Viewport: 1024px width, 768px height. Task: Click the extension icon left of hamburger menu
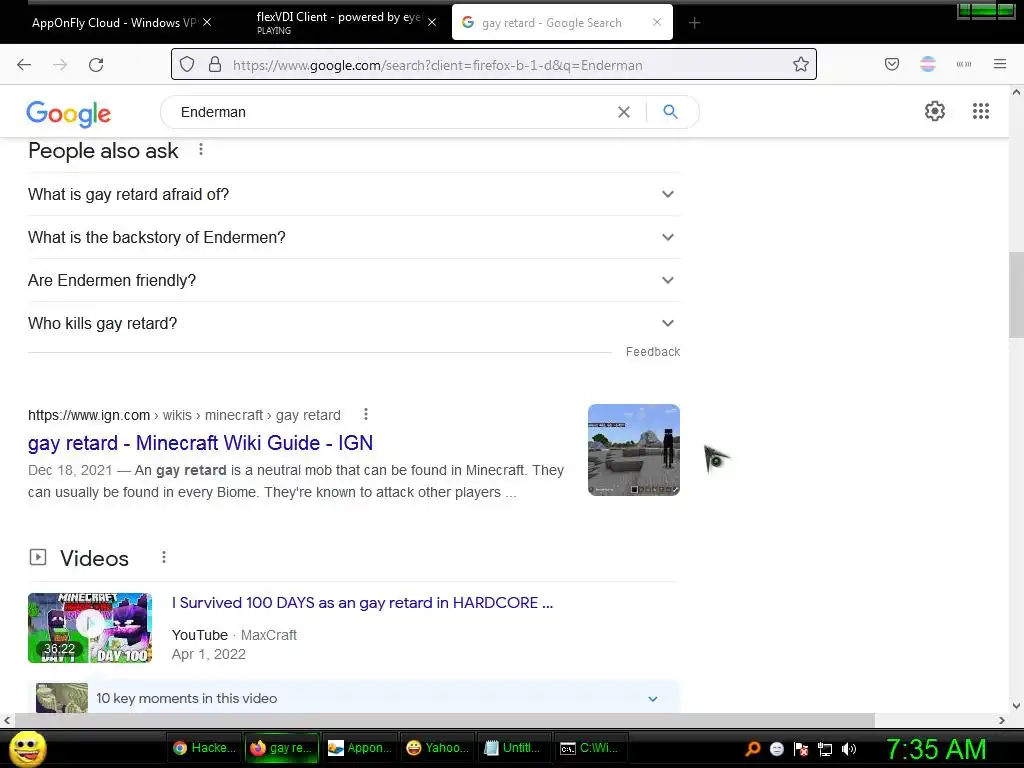964,64
